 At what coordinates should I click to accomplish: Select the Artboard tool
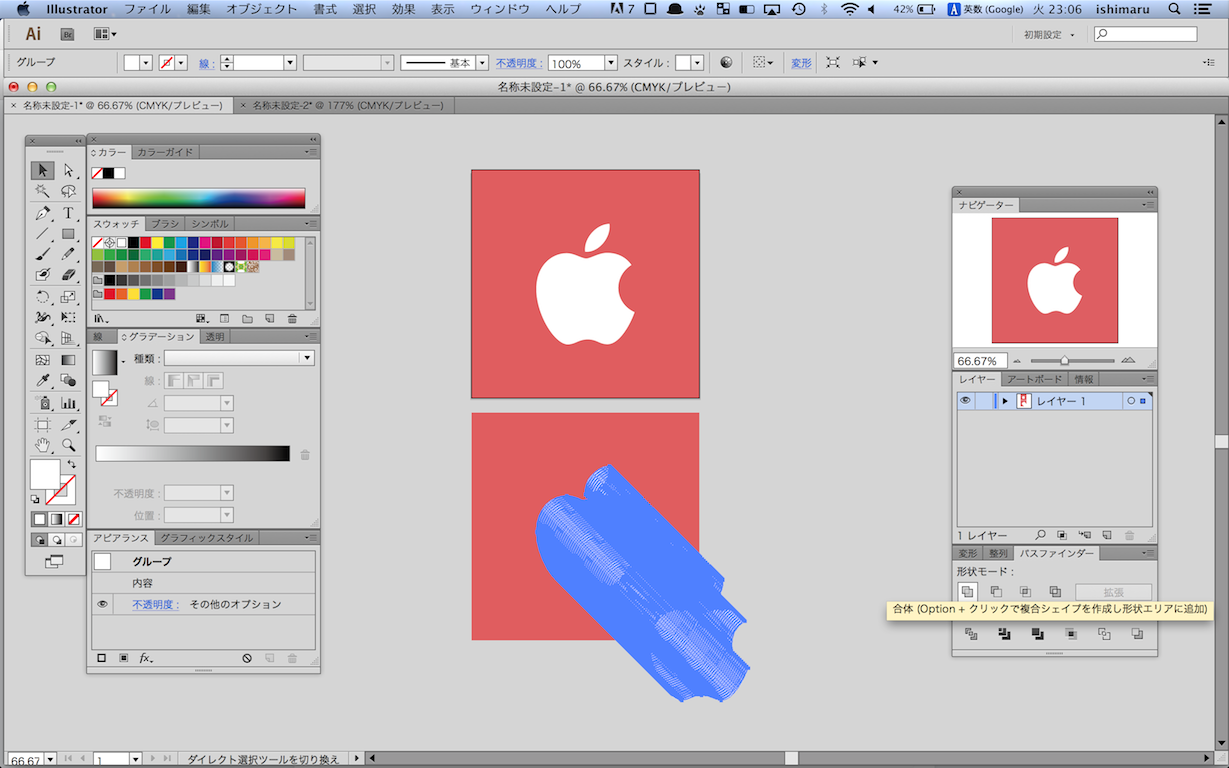(43, 425)
